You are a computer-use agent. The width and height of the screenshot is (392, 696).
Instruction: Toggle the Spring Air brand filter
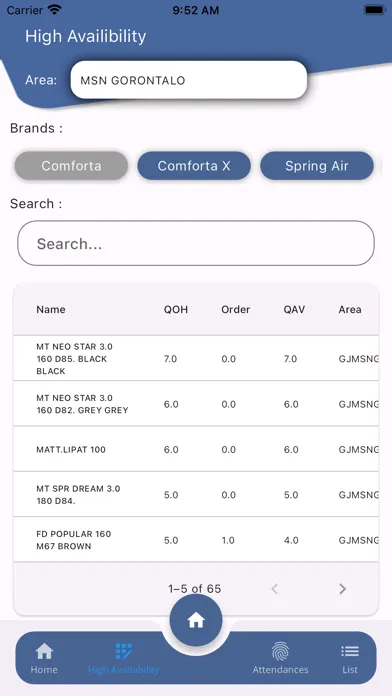pos(317,166)
